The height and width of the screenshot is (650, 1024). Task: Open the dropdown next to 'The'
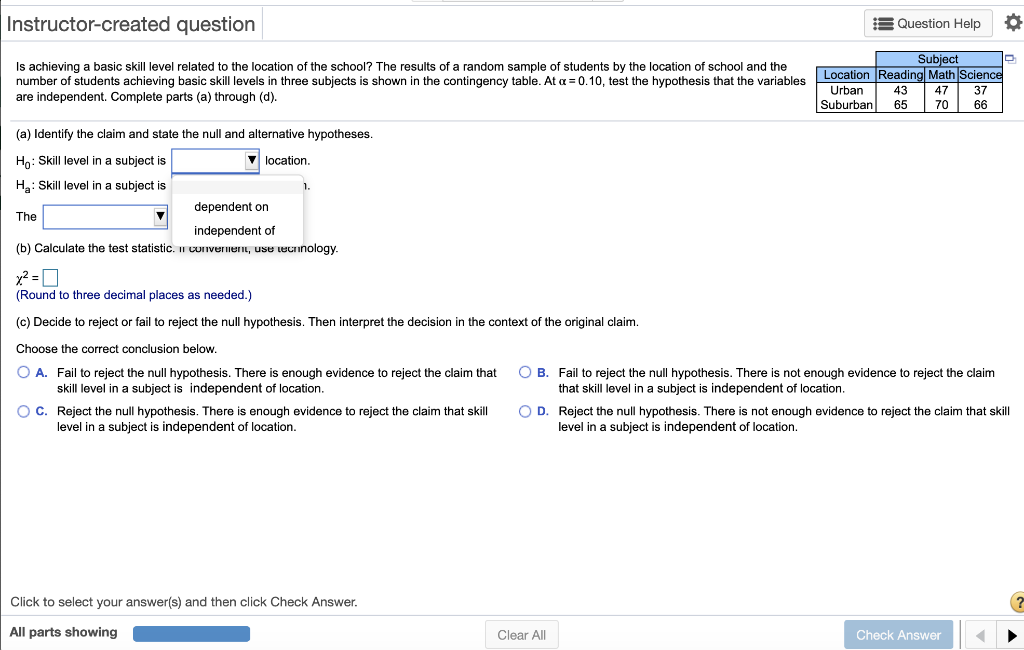(104, 216)
